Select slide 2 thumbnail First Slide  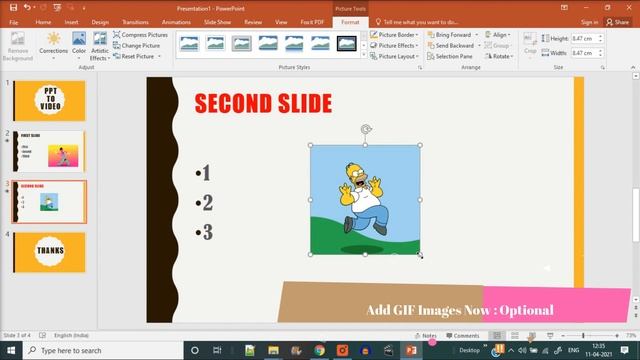coord(49,151)
